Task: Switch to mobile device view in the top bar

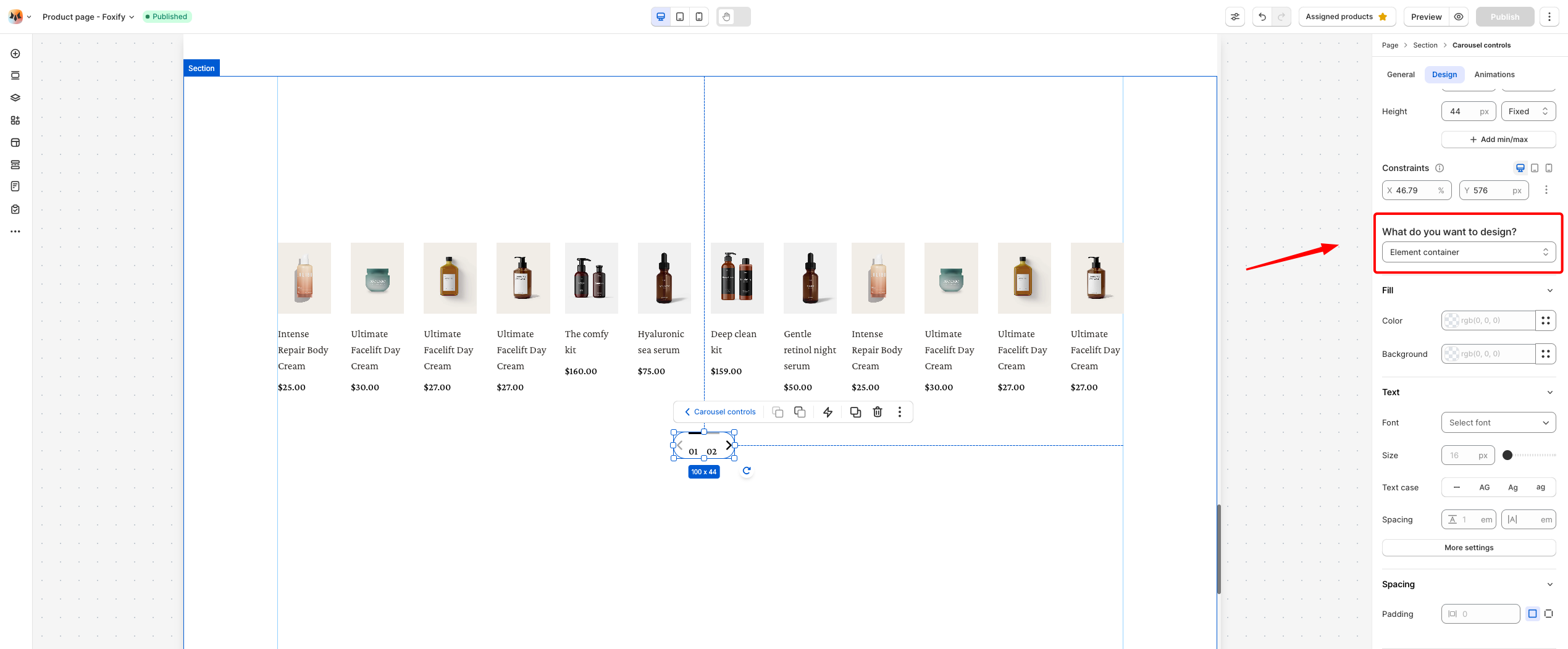Action: click(698, 17)
